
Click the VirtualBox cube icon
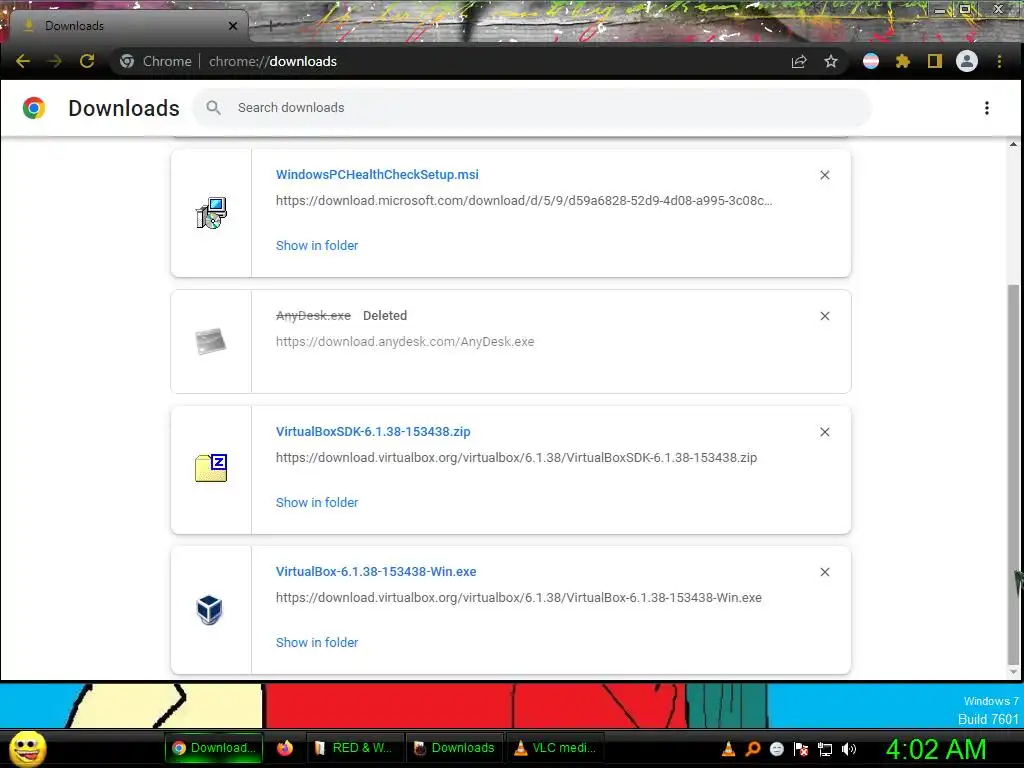[210, 610]
